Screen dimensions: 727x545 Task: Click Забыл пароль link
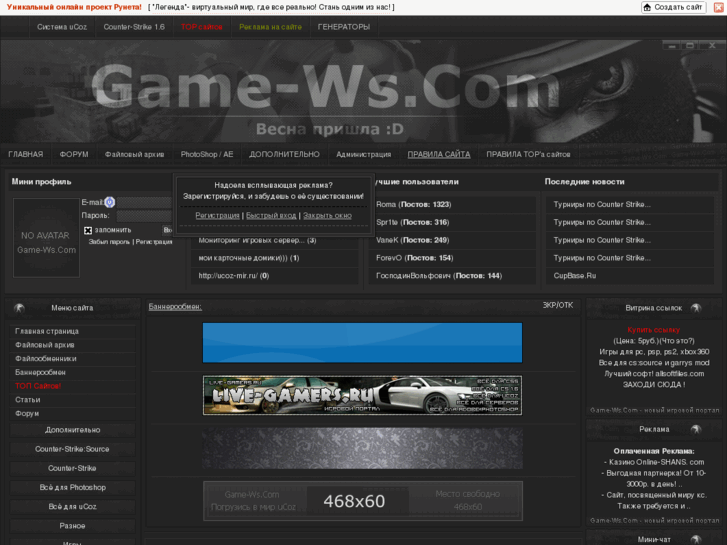coord(109,242)
